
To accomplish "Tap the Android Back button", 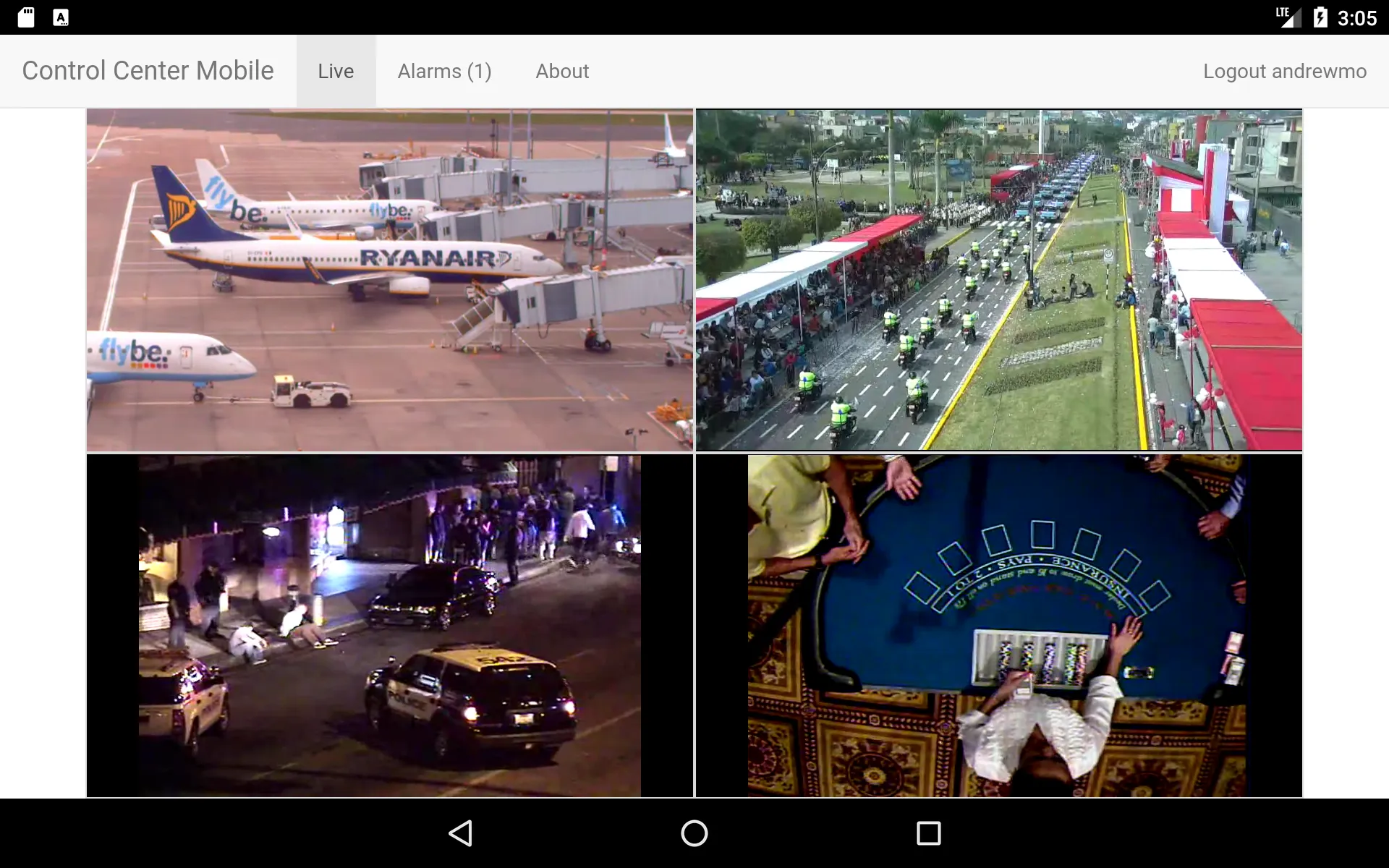I will point(461,833).
